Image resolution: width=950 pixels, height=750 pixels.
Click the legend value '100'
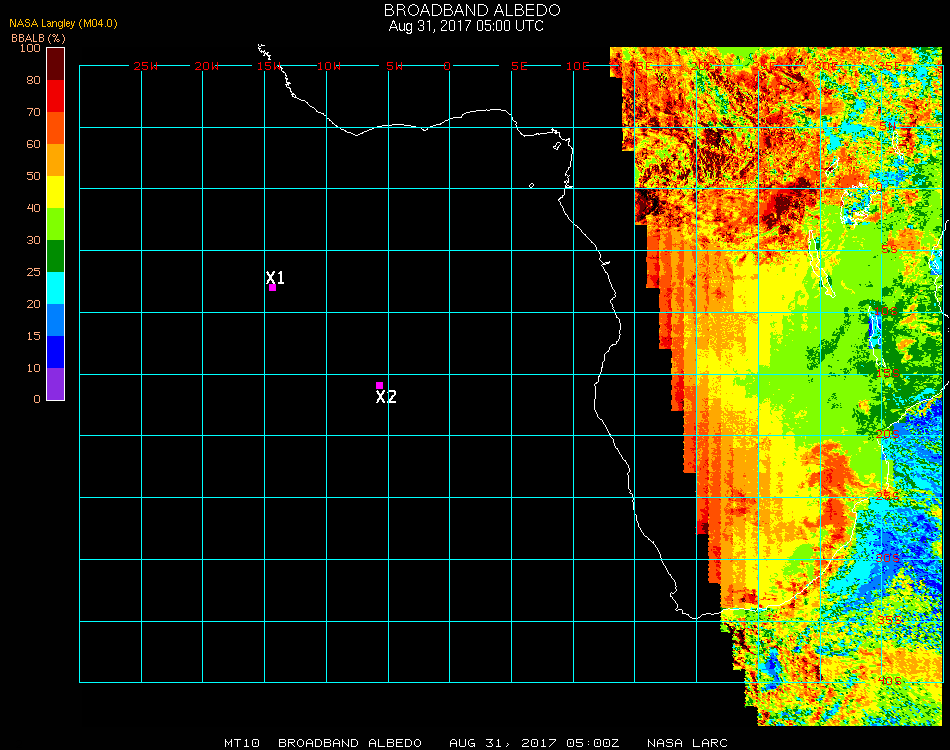[x=30, y=48]
